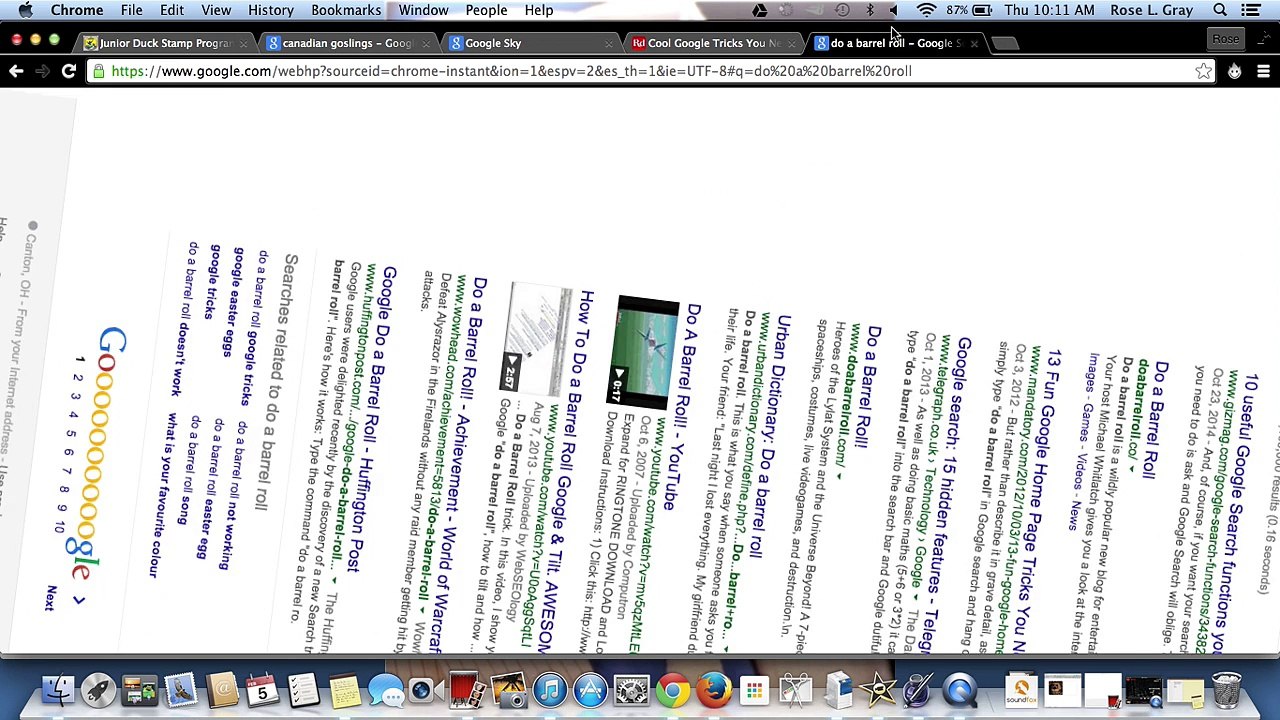The width and height of the screenshot is (1280, 720).
Task: Open the Window menu
Action: (x=423, y=10)
